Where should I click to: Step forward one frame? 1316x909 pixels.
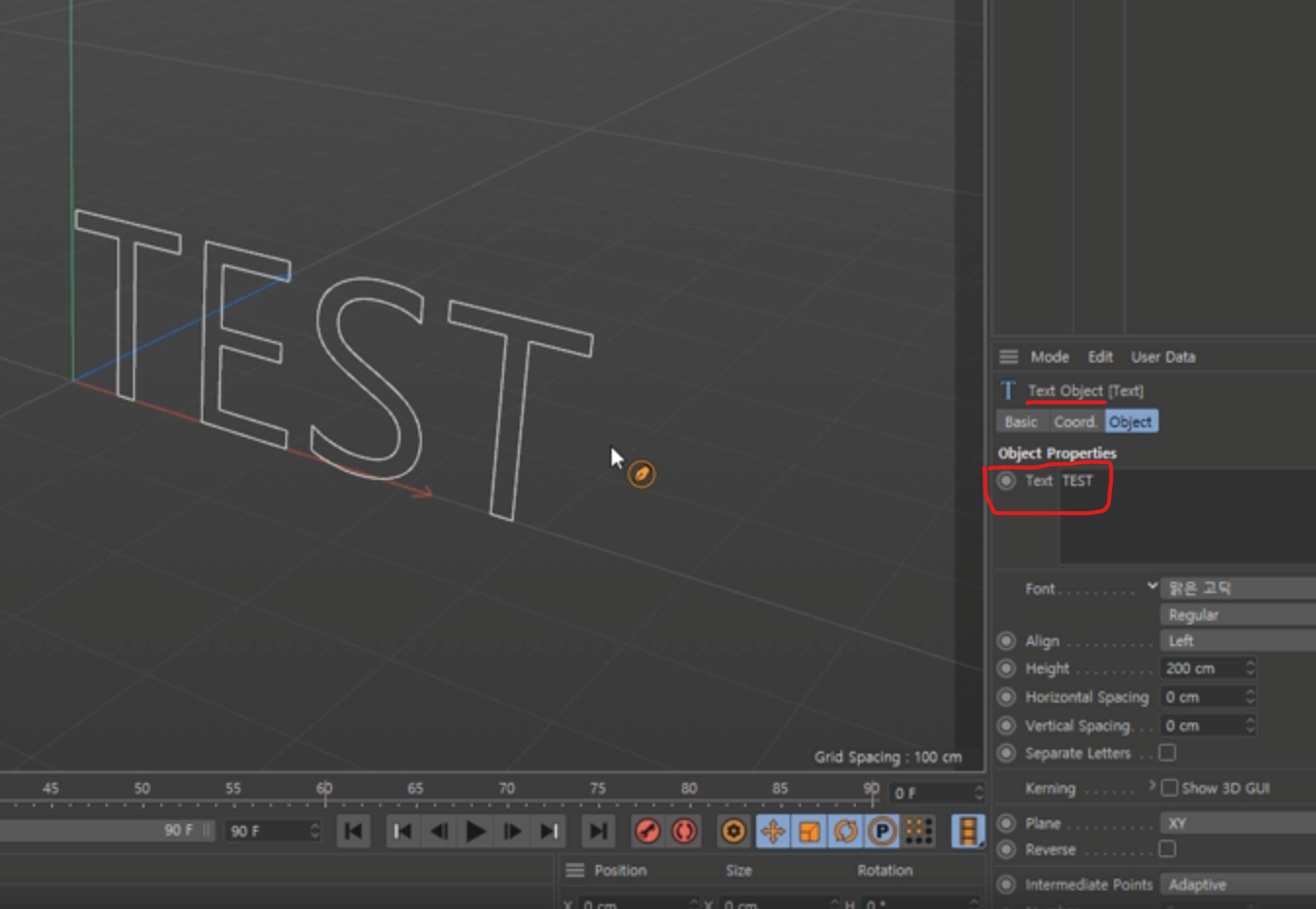click(x=512, y=831)
